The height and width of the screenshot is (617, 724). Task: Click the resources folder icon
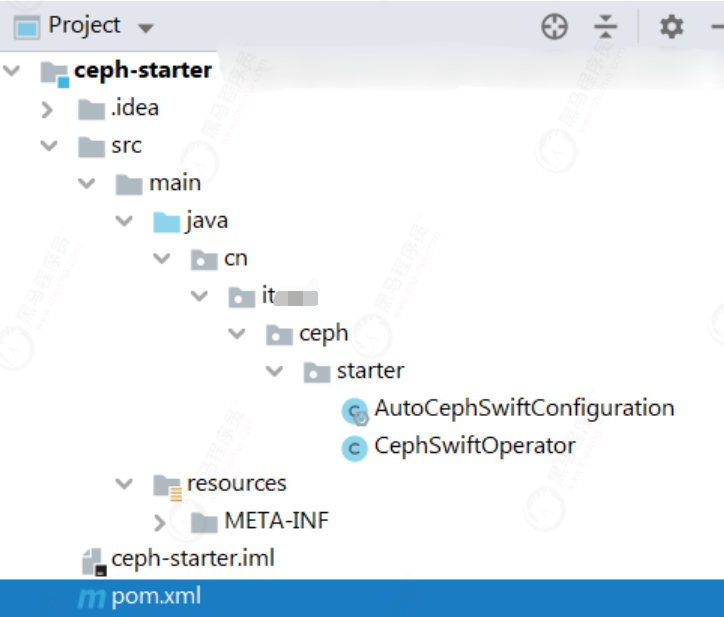coord(167,485)
